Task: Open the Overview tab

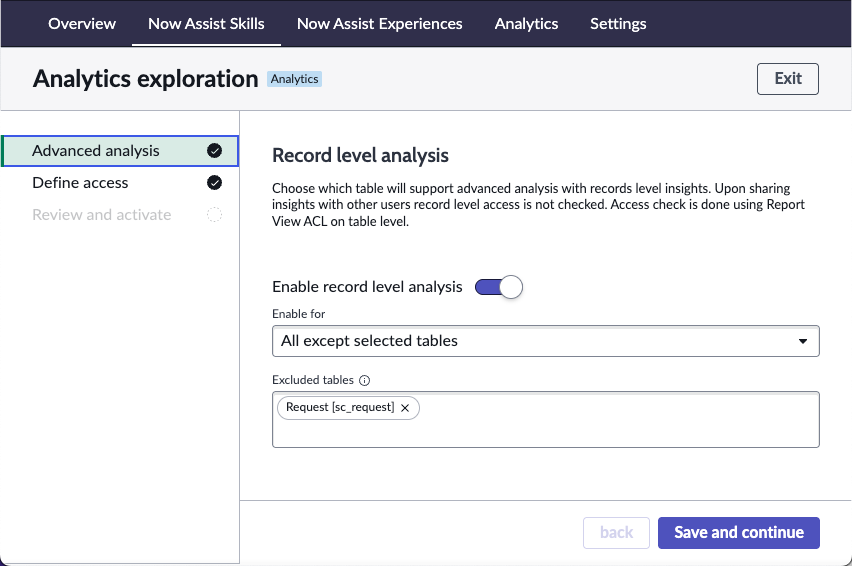Action: [x=82, y=24]
